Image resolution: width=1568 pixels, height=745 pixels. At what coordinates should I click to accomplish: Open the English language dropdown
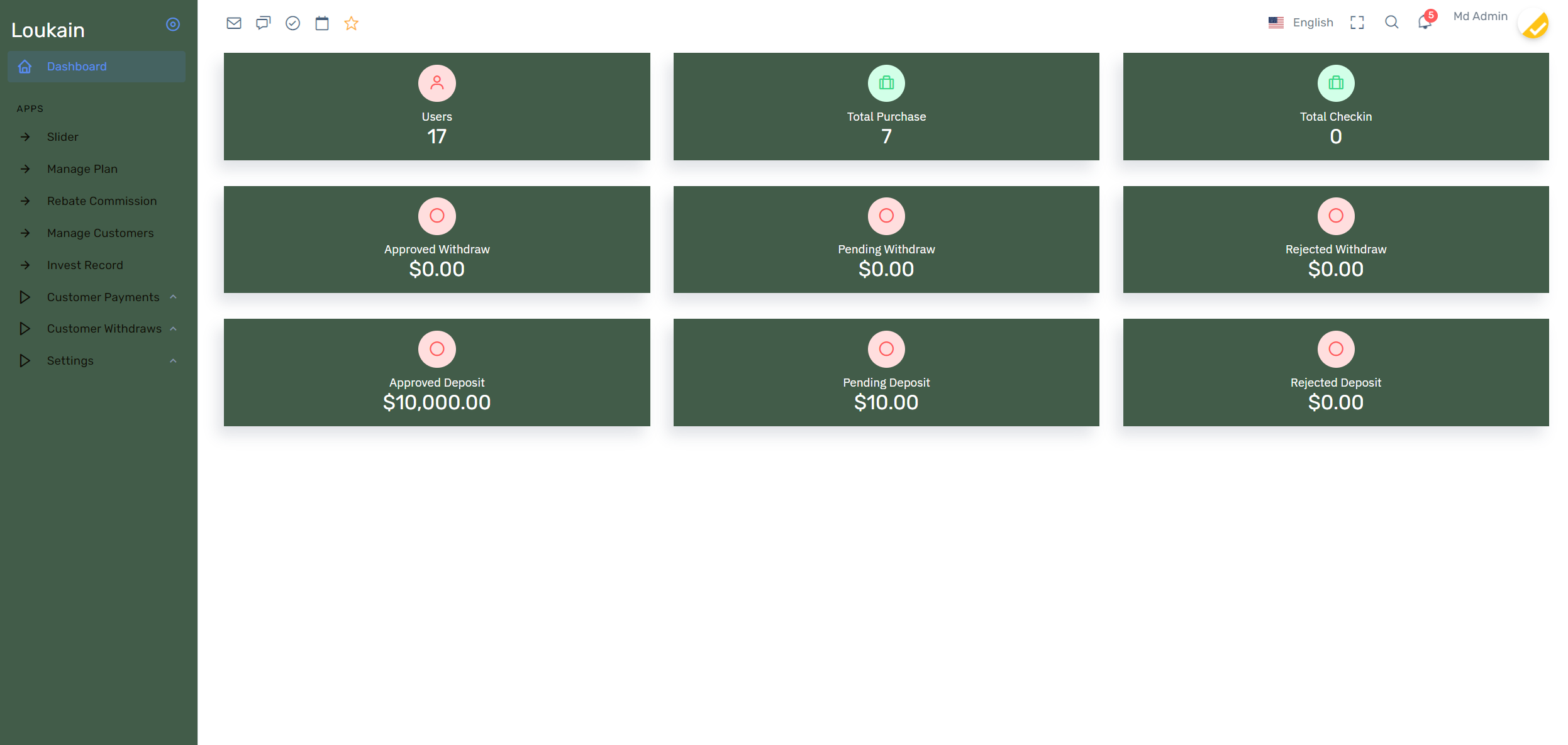tap(1301, 23)
